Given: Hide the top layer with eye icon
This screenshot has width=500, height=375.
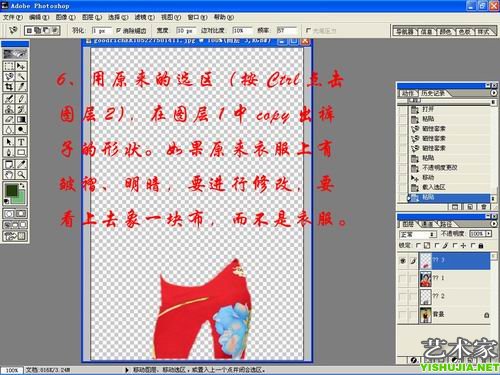Looking at the screenshot, I should pos(403,261).
